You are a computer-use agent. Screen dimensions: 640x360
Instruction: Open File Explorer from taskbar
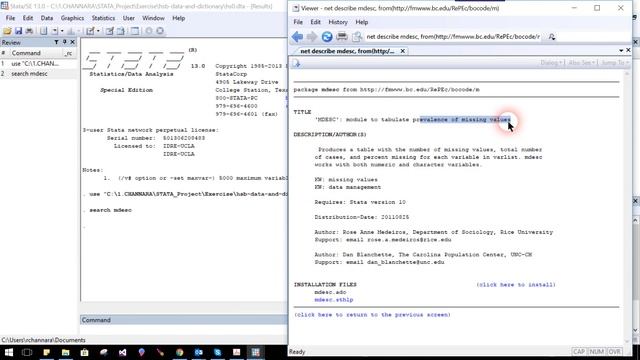pyautogui.click(x=65, y=352)
